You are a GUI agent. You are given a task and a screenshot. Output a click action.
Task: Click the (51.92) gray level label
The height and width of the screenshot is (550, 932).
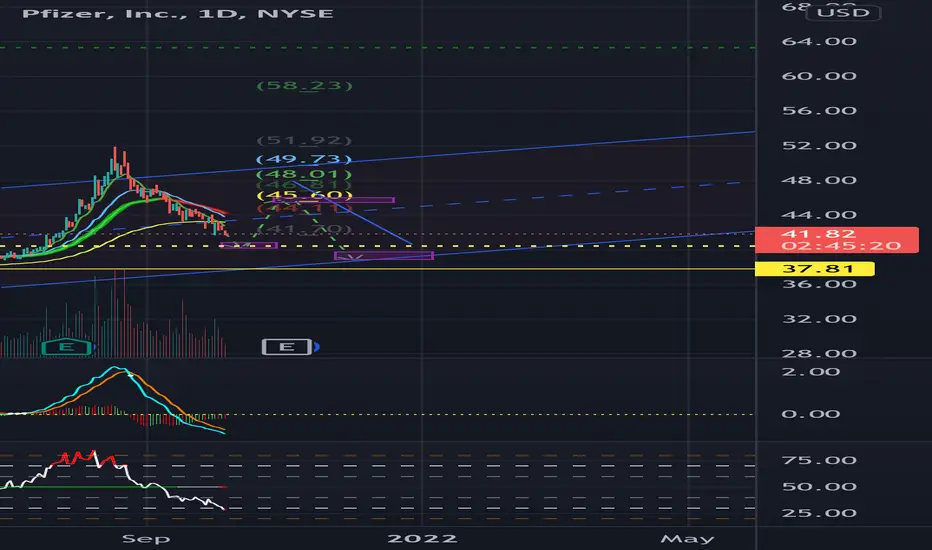[x=304, y=140]
